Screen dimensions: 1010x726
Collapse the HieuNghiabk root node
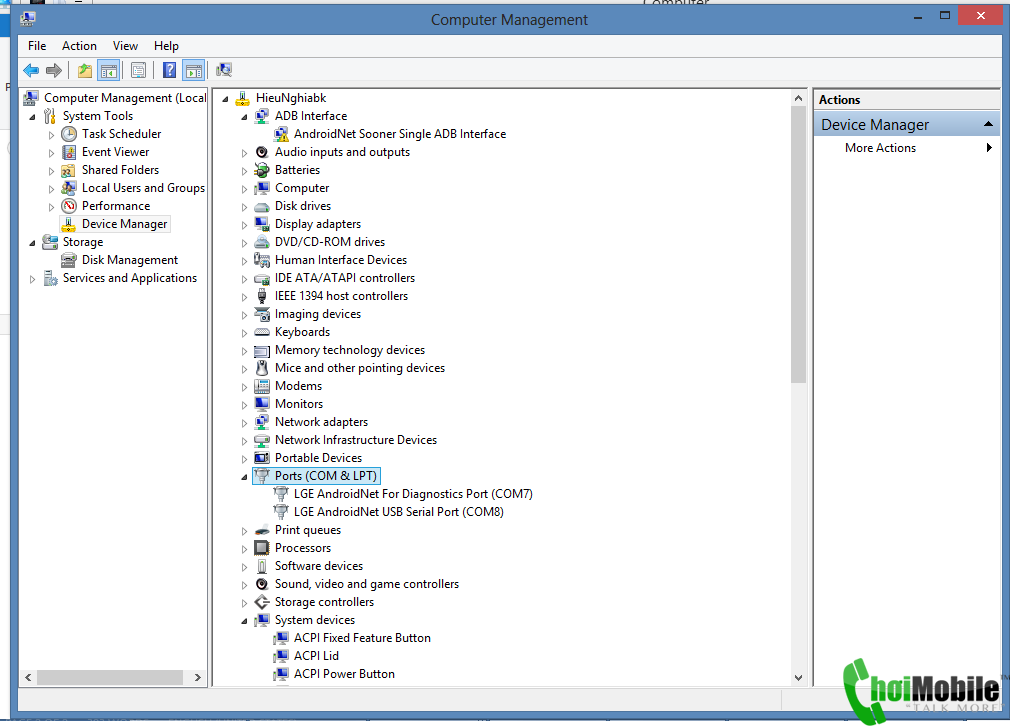(225, 99)
